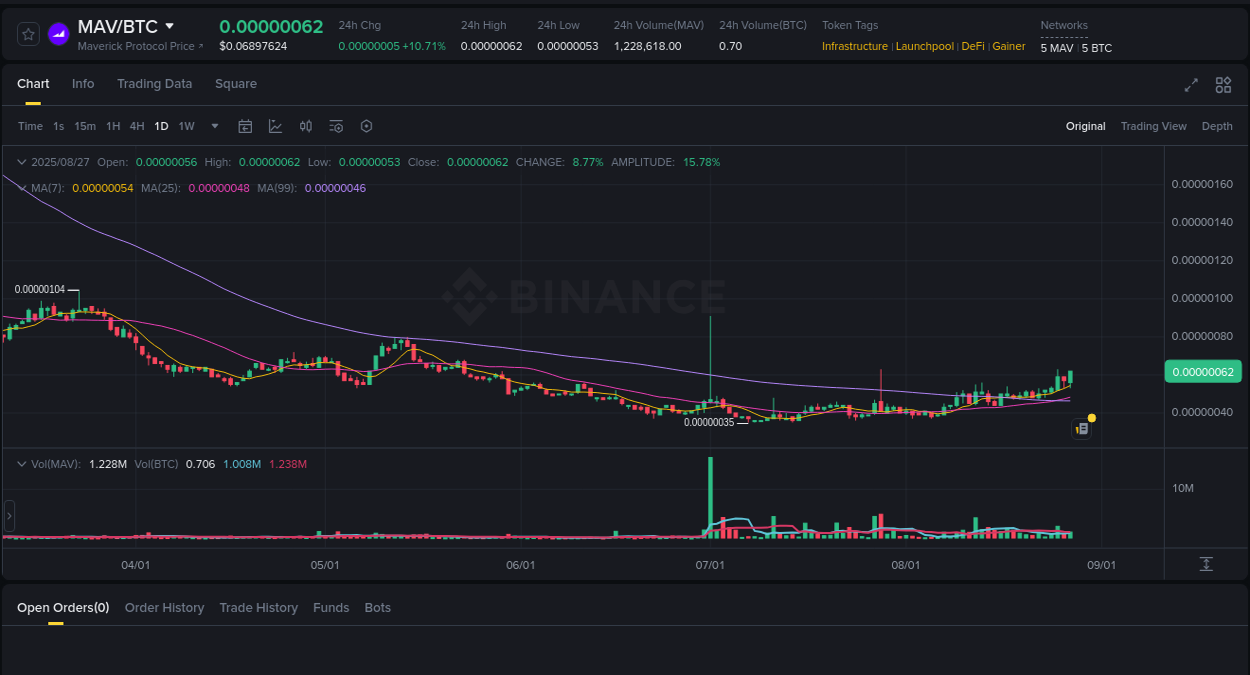
Task: Click the 24h Low value 0.00000053
Action: coord(568,46)
